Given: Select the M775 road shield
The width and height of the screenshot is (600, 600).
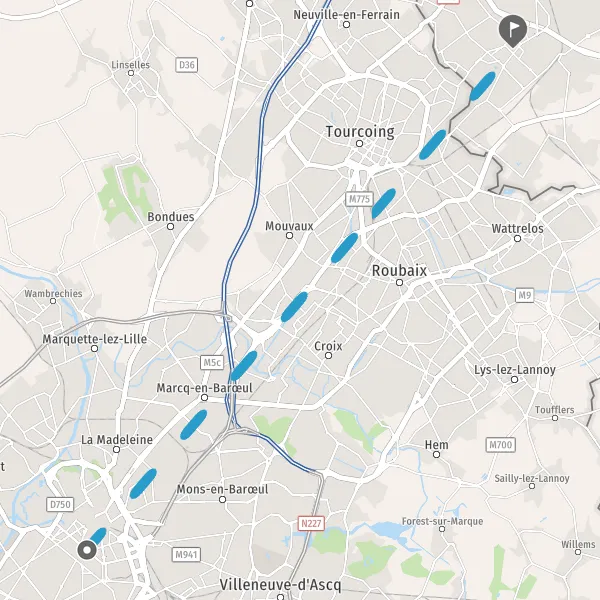Looking at the screenshot, I should click(359, 199).
